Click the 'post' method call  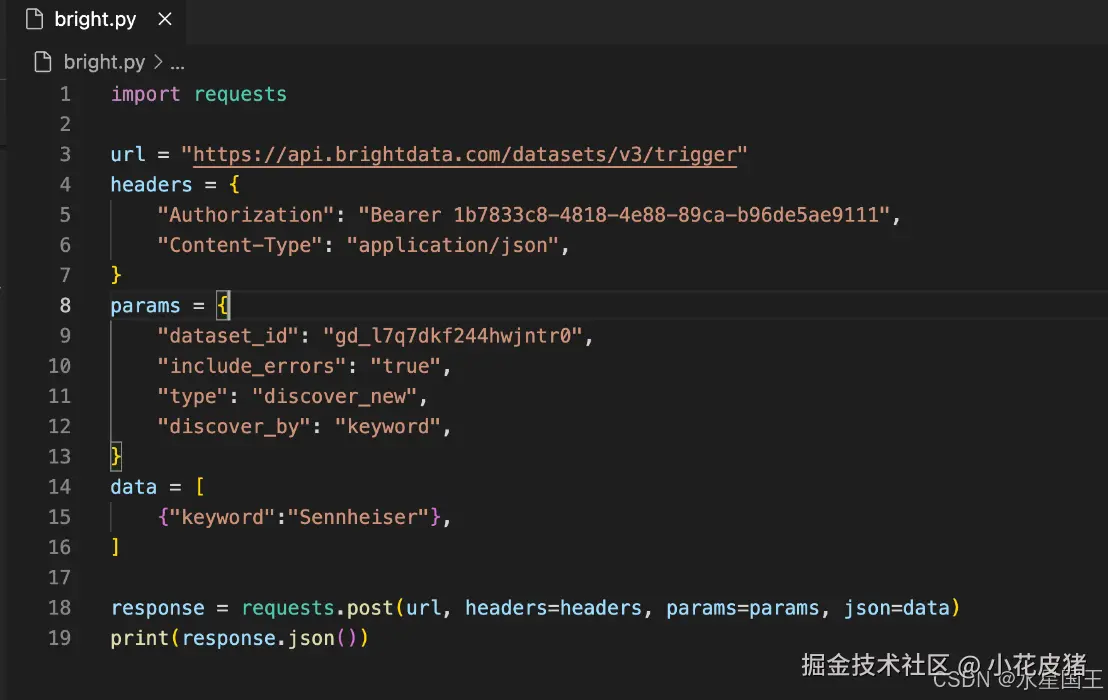point(370,608)
